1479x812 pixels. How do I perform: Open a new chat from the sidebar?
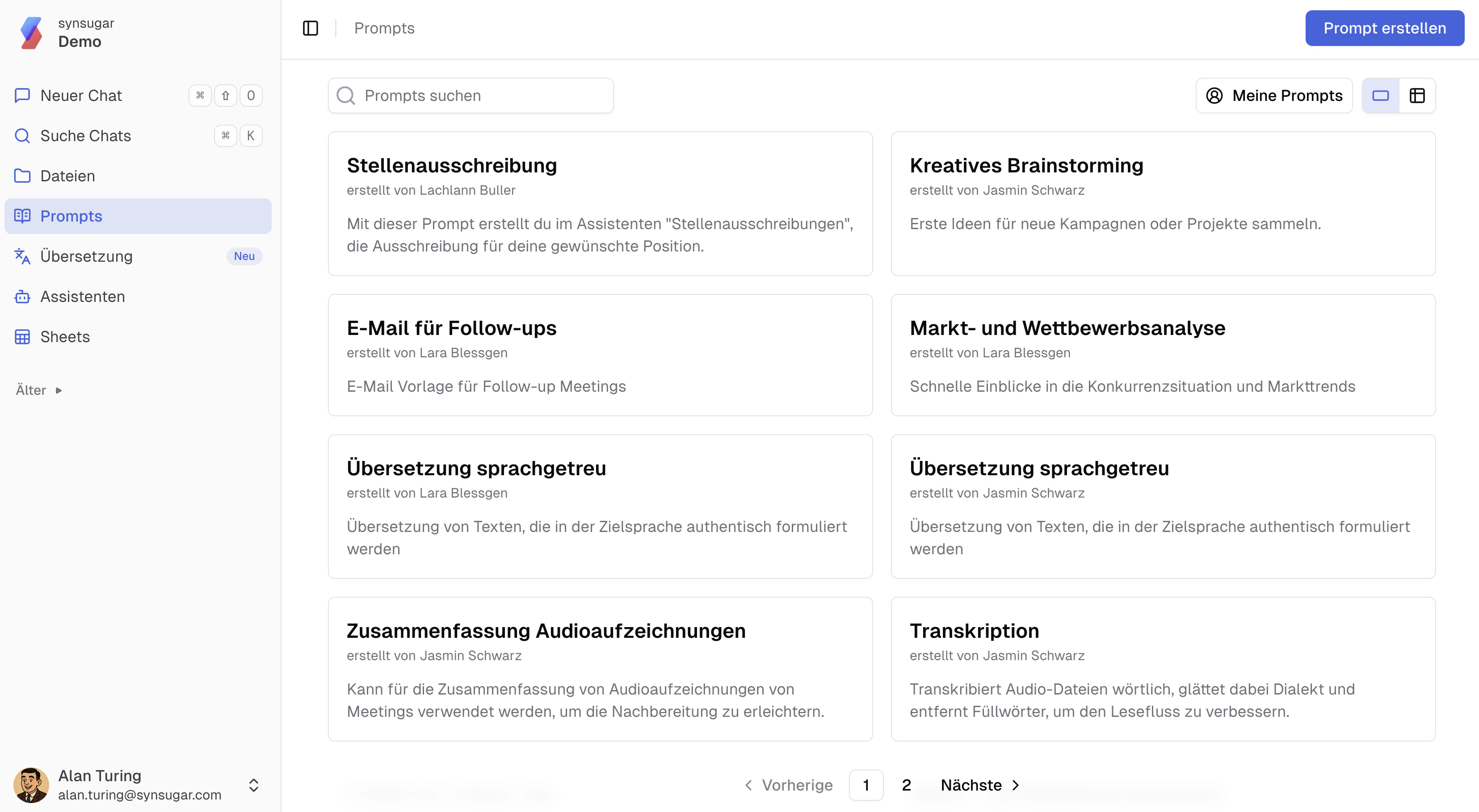click(80, 95)
